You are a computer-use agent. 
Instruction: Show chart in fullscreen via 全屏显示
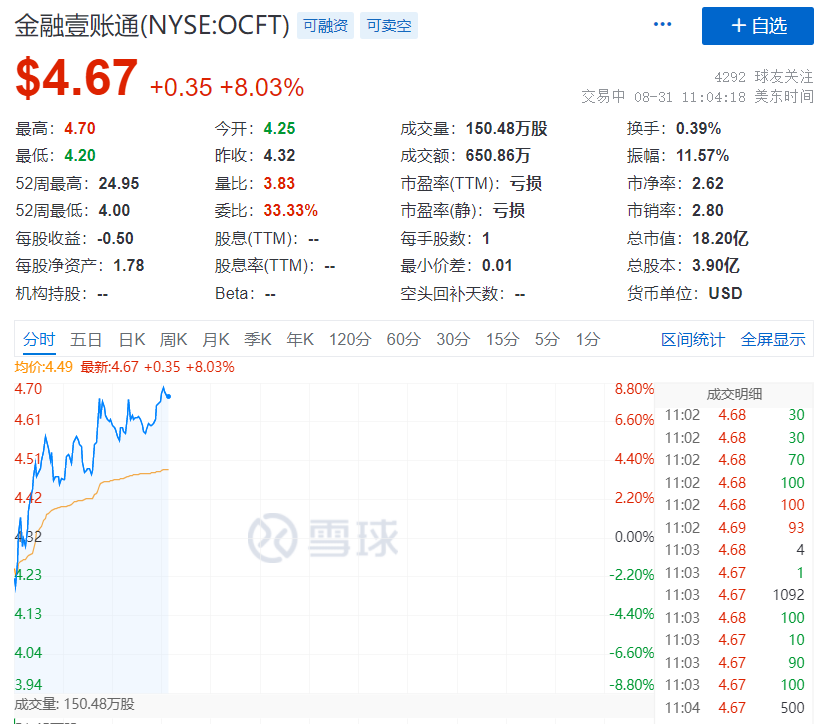point(773,340)
